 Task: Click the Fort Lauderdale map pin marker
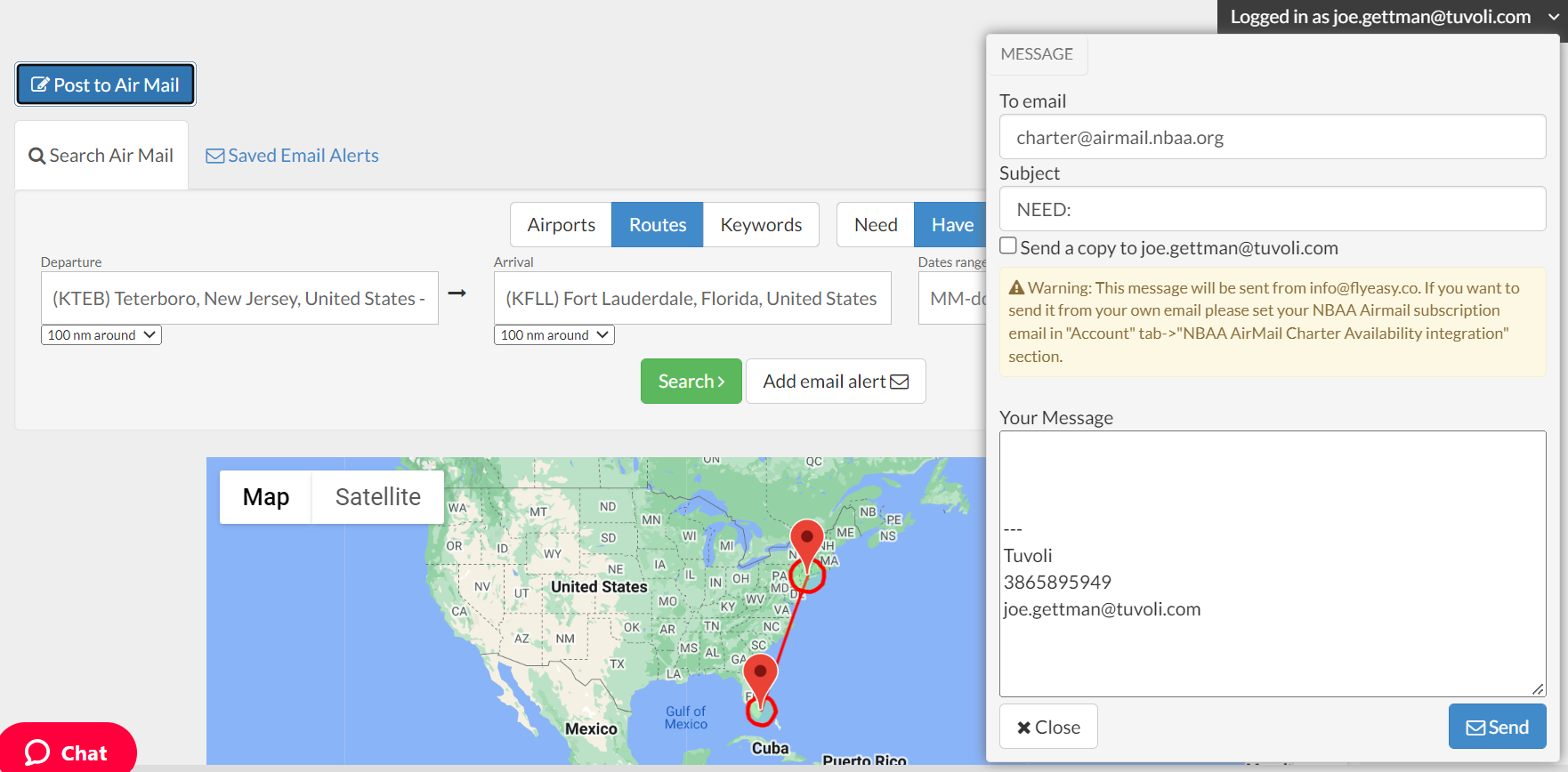coord(760,674)
